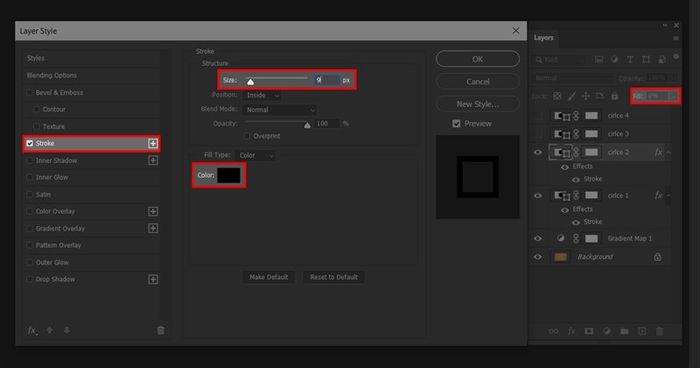This screenshot has width=700, height=368.
Task: Toggle the Preview checkbox
Action: (456, 124)
